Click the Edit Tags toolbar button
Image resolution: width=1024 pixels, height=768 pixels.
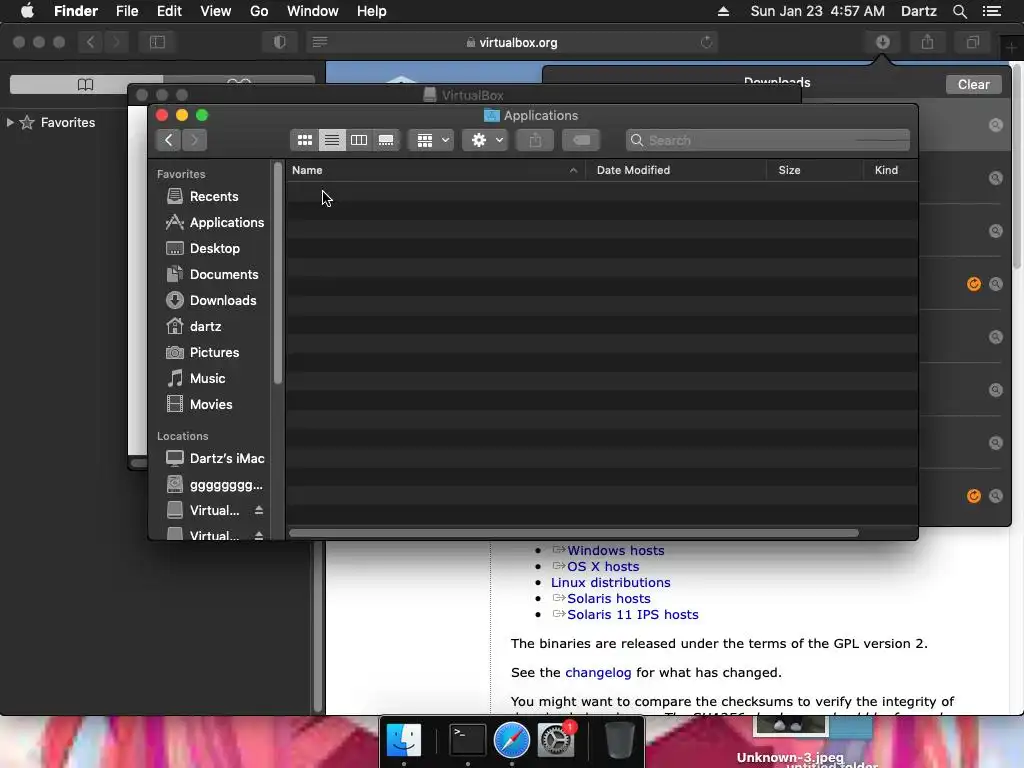point(581,140)
